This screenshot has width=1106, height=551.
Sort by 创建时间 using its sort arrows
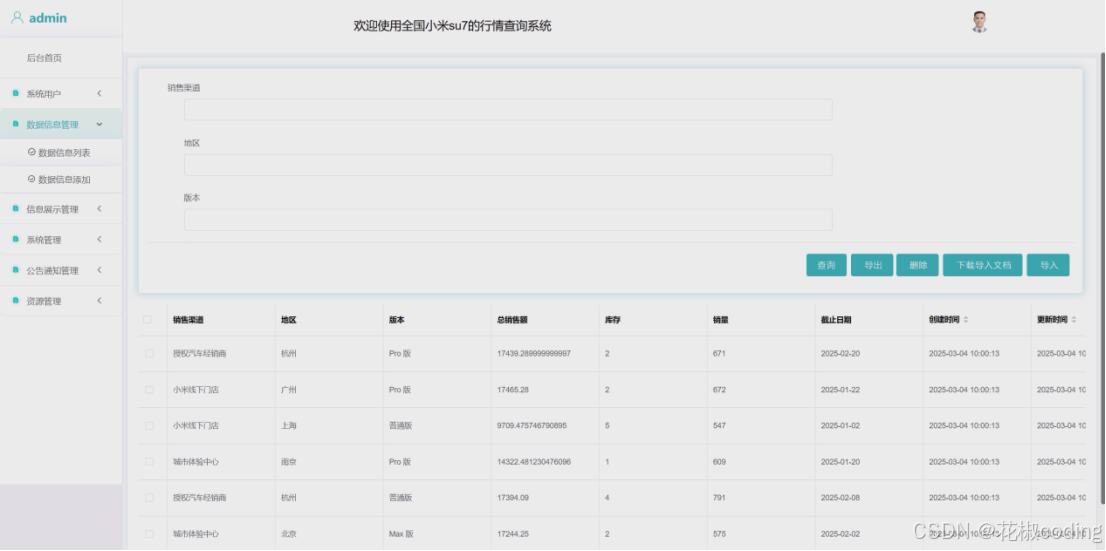pos(966,320)
